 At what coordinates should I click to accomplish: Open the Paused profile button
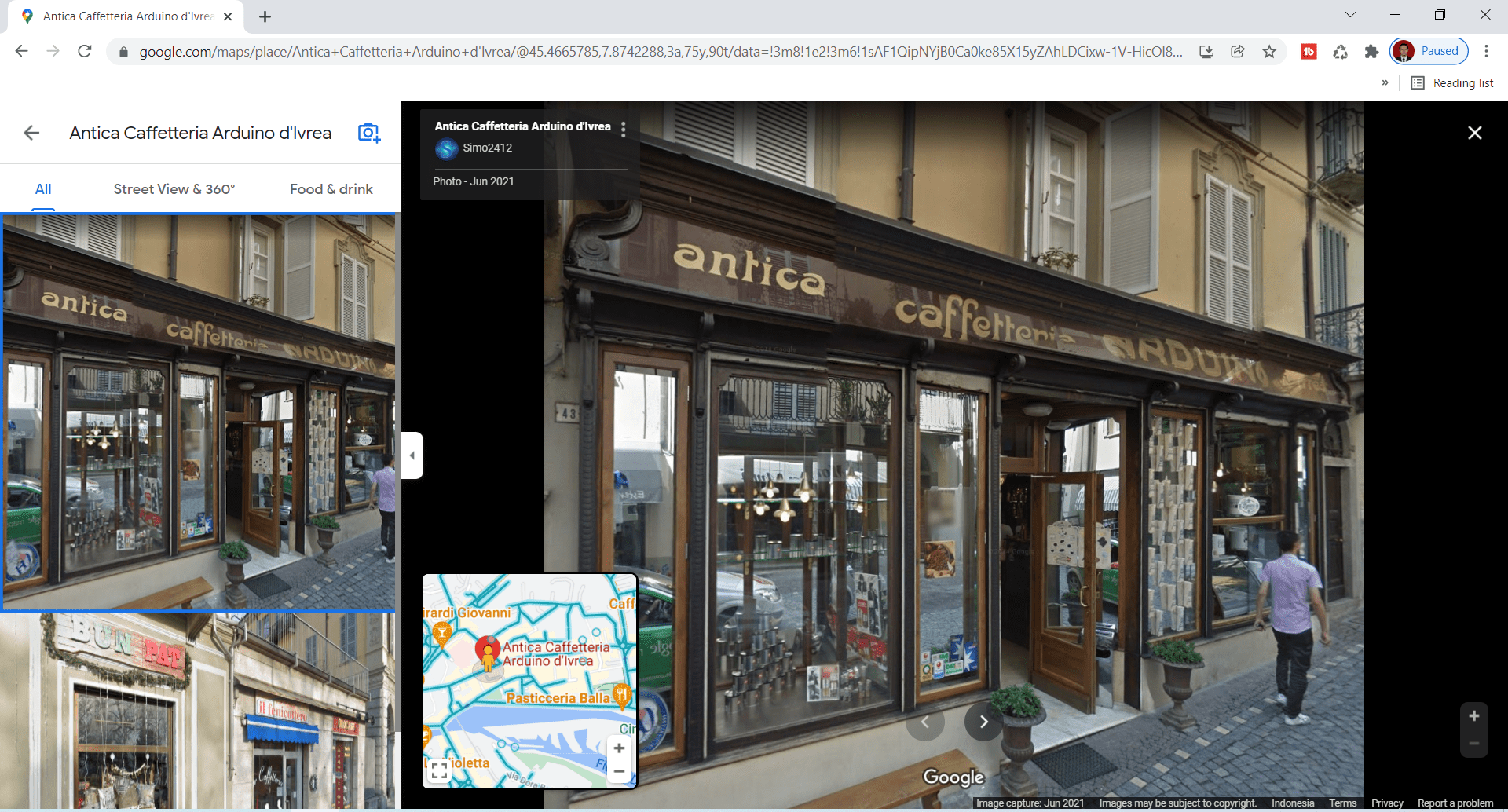click(x=1429, y=51)
